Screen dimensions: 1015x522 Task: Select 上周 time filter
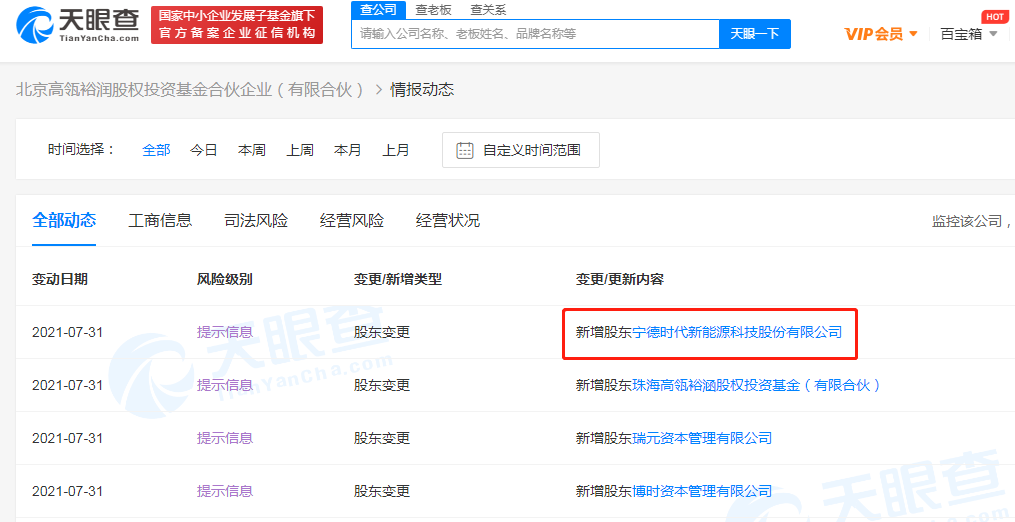coord(300,150)
